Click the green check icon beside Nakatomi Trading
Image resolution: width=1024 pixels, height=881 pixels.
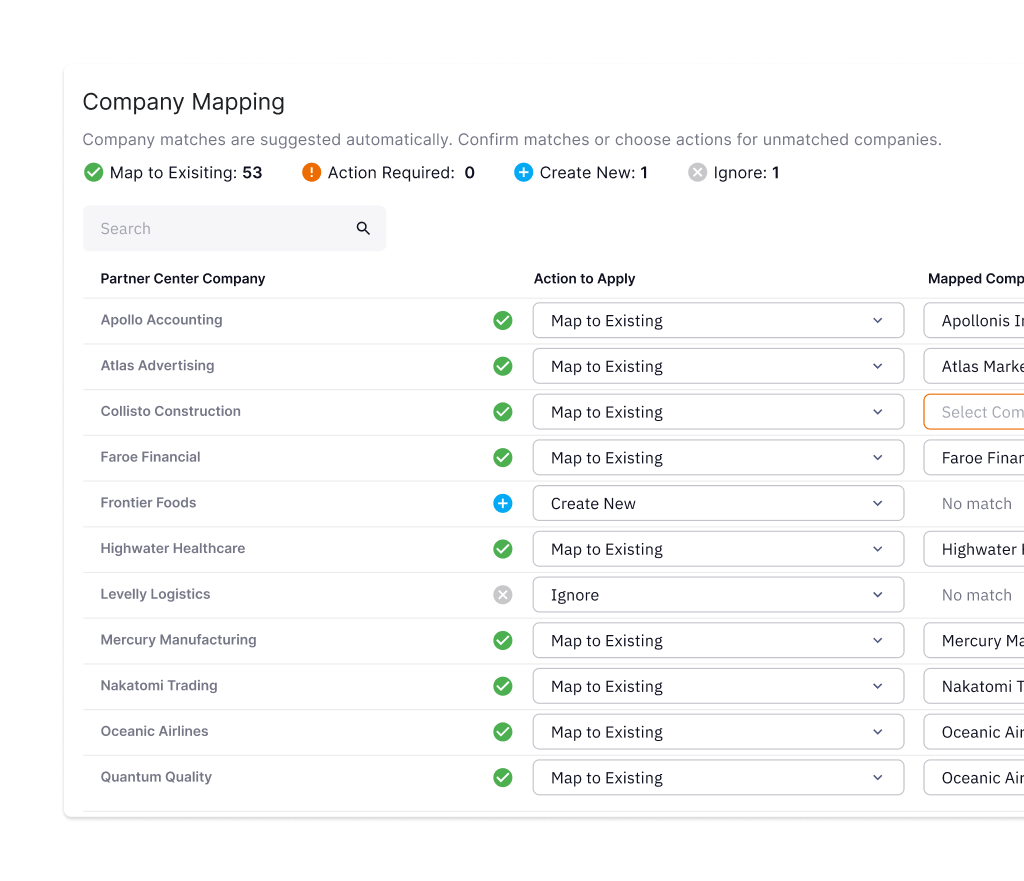tap(503, 686)
